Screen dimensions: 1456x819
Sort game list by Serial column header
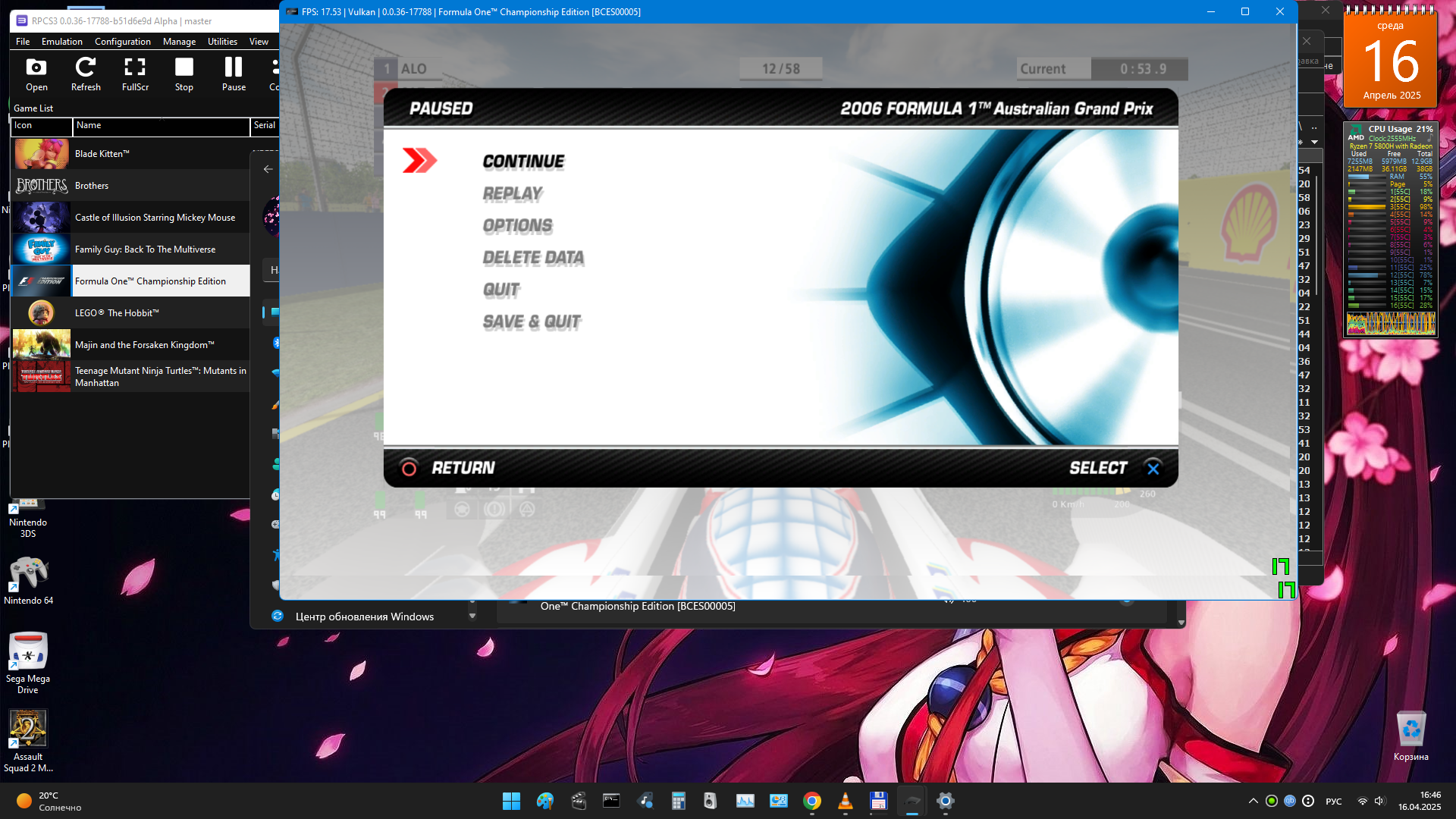(x=265, y=126)
